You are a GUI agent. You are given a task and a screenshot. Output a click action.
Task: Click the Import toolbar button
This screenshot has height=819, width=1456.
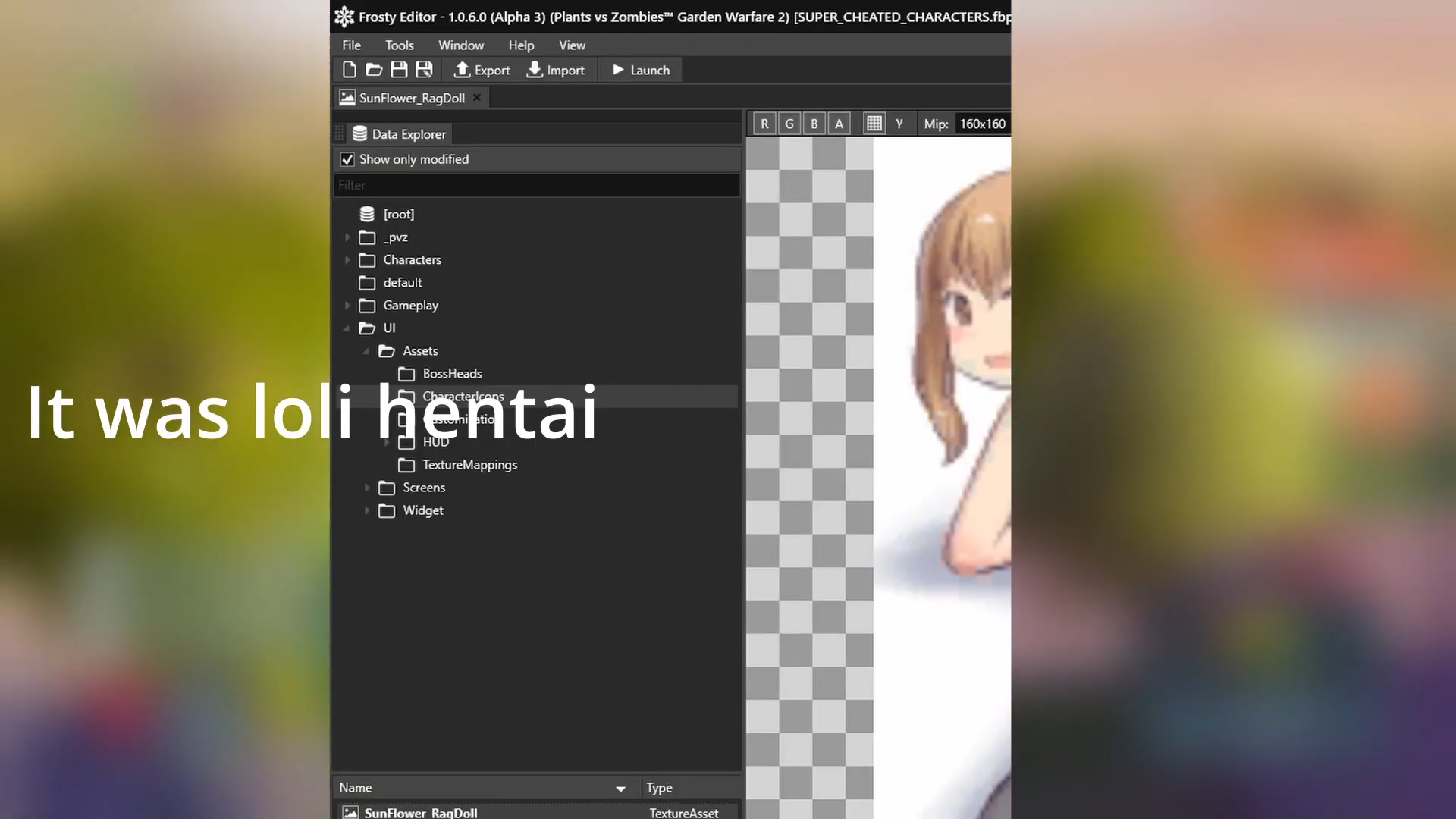coord(556,70)
